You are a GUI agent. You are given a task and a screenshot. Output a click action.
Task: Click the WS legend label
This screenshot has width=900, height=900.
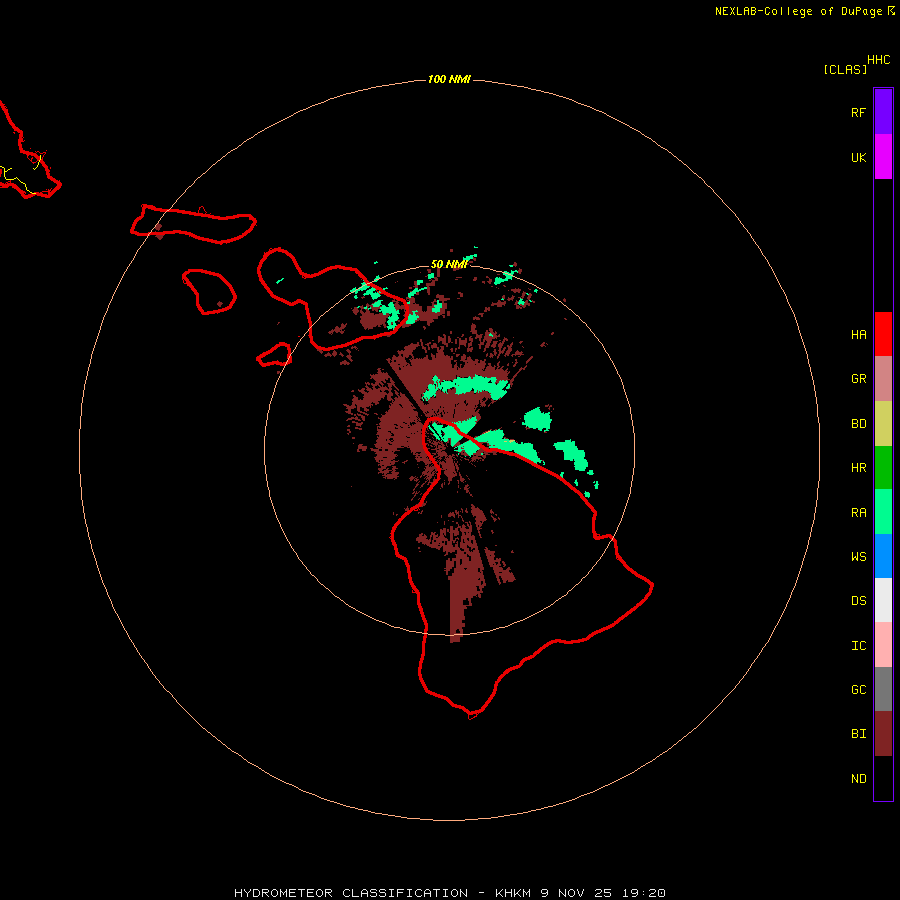[x=858, y=557]
